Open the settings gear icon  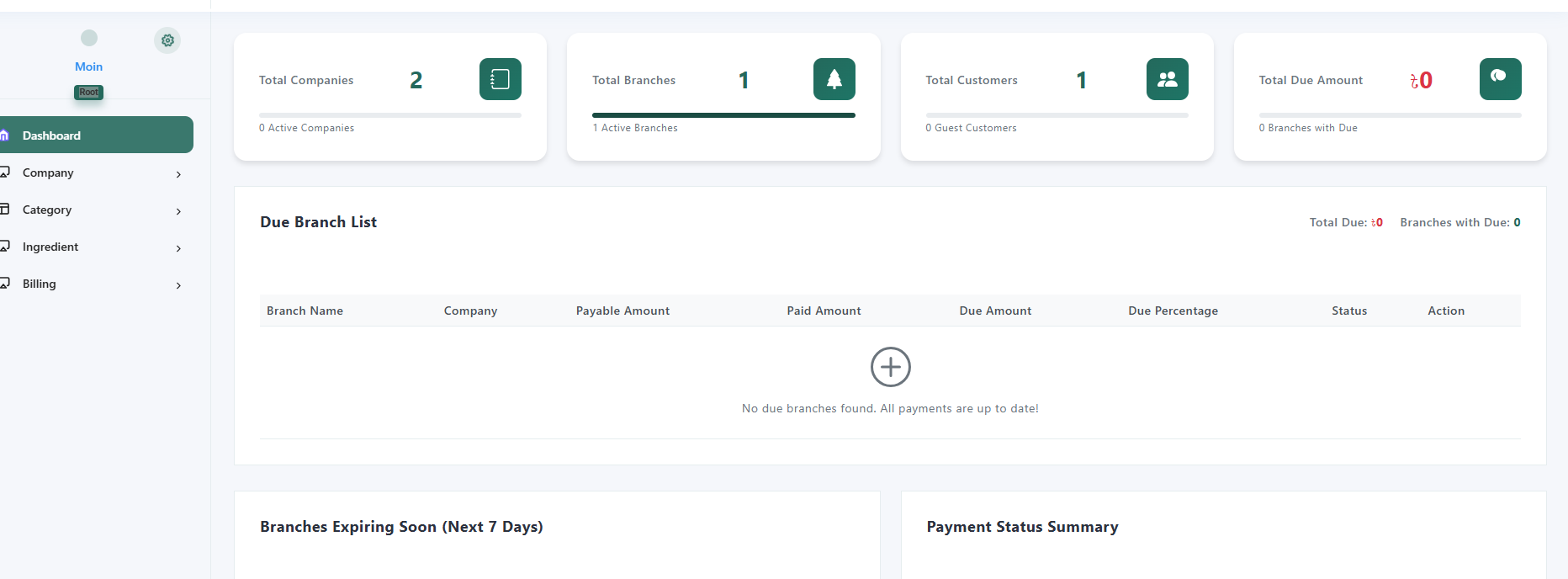click(167, 40)
